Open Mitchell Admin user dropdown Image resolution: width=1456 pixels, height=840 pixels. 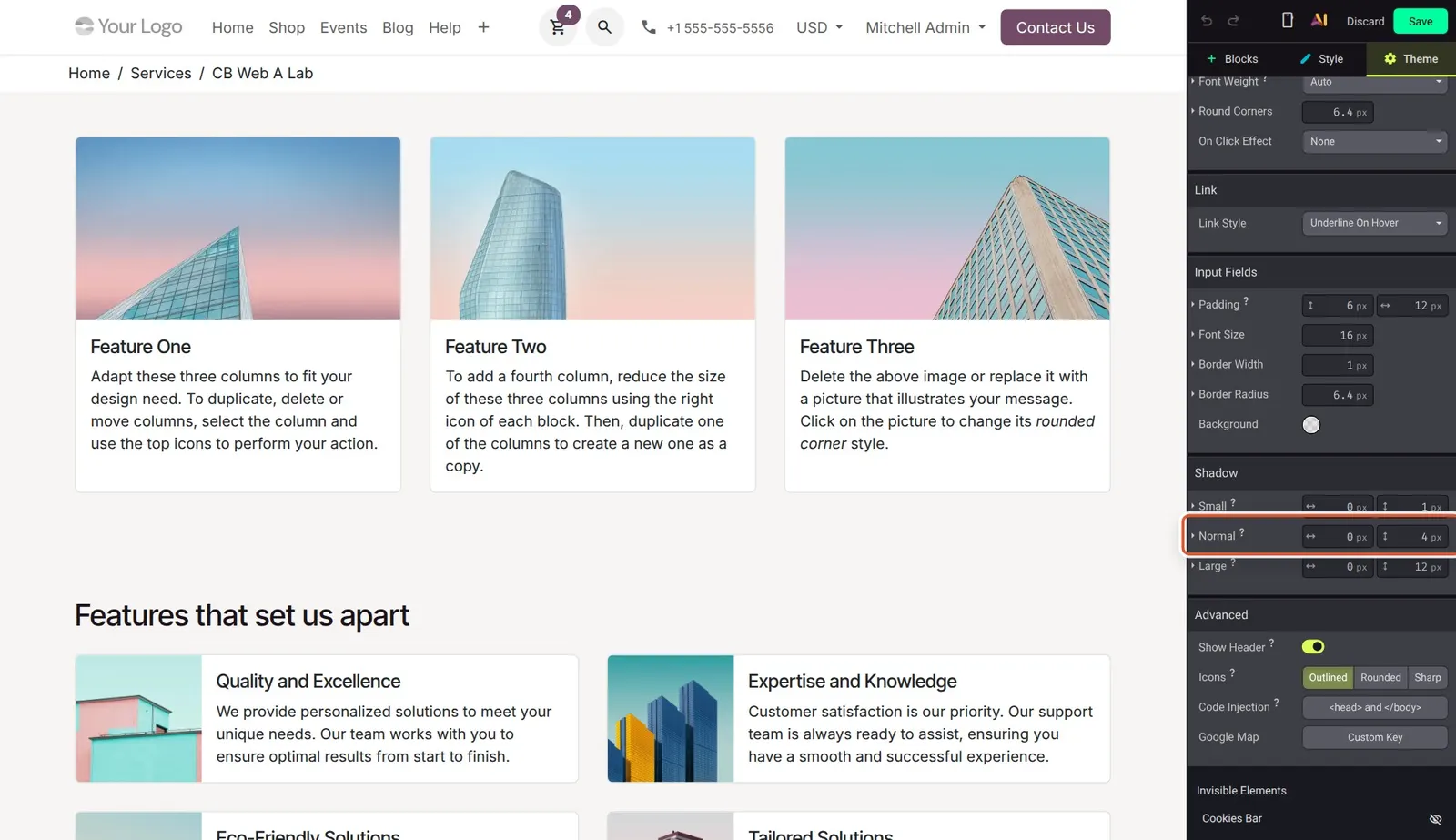click(925, 27)
